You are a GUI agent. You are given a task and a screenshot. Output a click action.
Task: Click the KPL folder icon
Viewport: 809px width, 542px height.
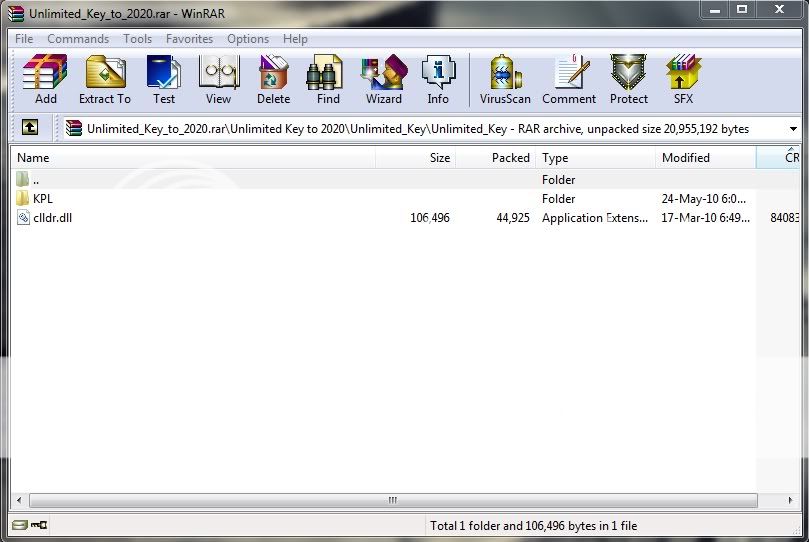[x=22, y=198]
